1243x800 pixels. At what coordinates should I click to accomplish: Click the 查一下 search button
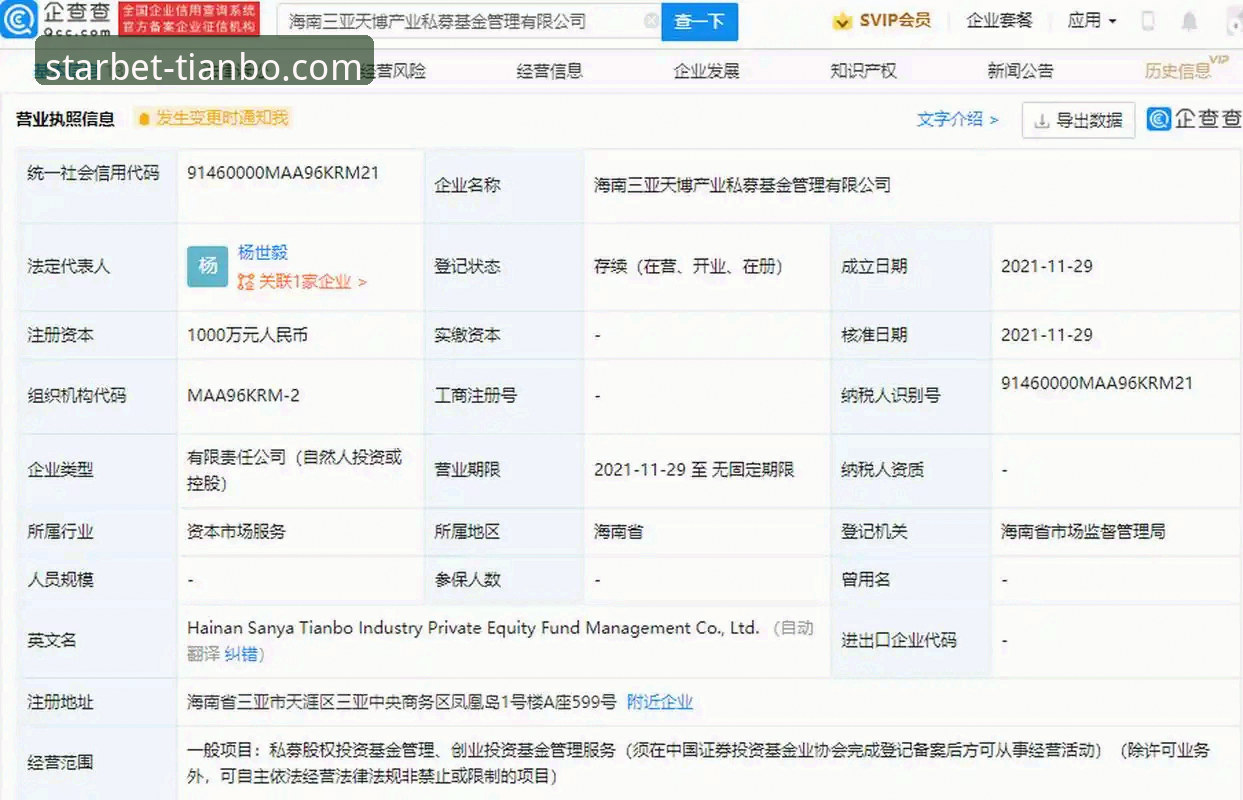699,21
